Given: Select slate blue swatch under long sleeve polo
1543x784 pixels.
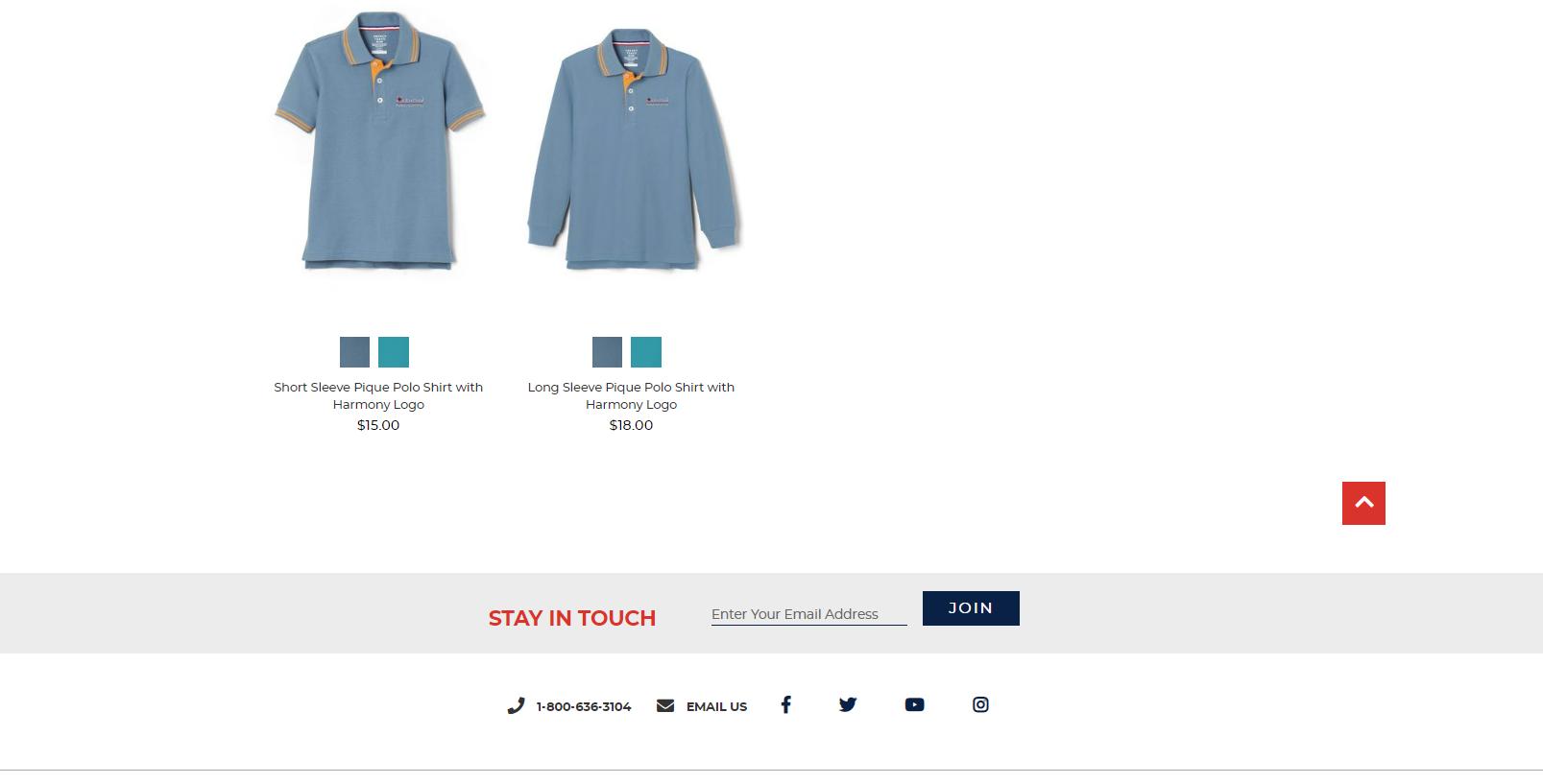Looking at the screenshot, I should (x=607, y=352).
